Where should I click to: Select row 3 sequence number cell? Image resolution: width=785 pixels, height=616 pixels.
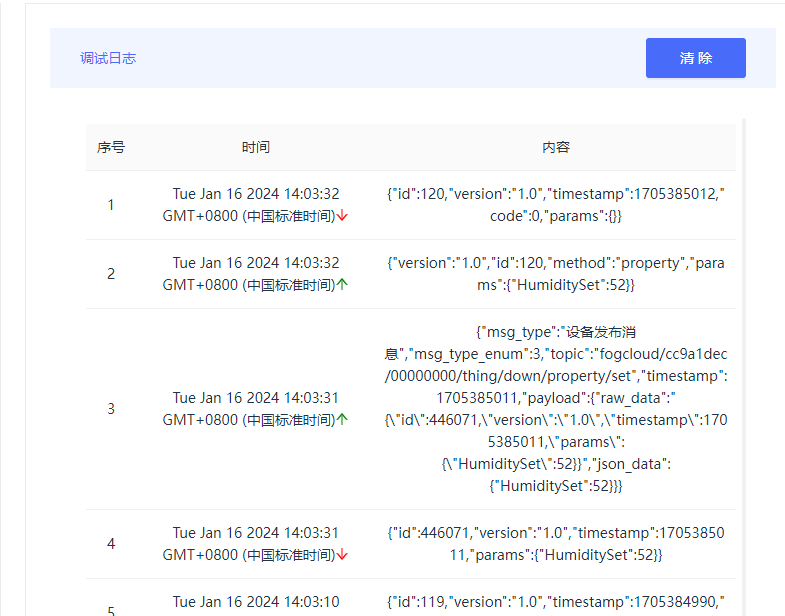click(x=111, y=409)
